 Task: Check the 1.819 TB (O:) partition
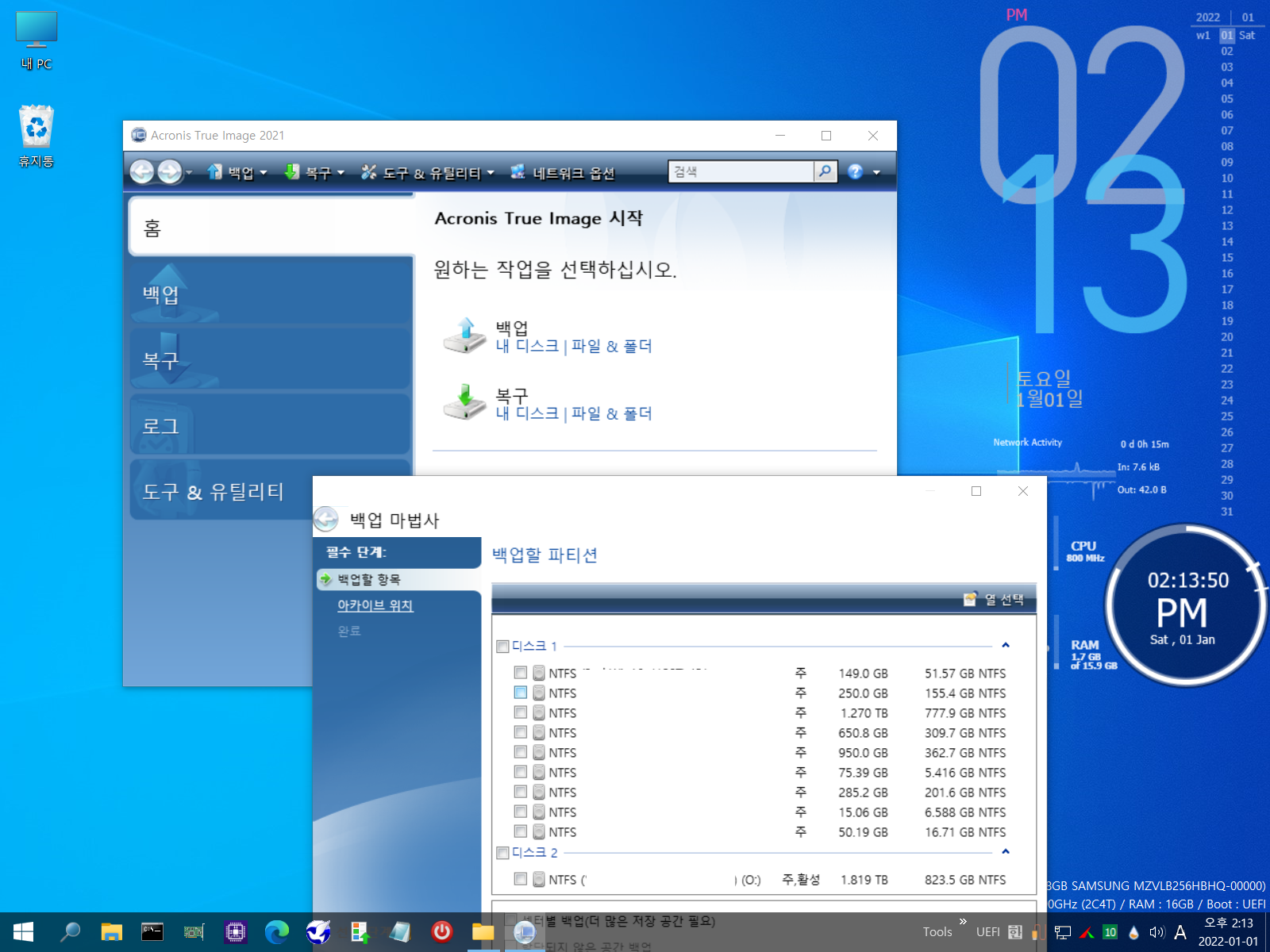(x=520, y=879)
